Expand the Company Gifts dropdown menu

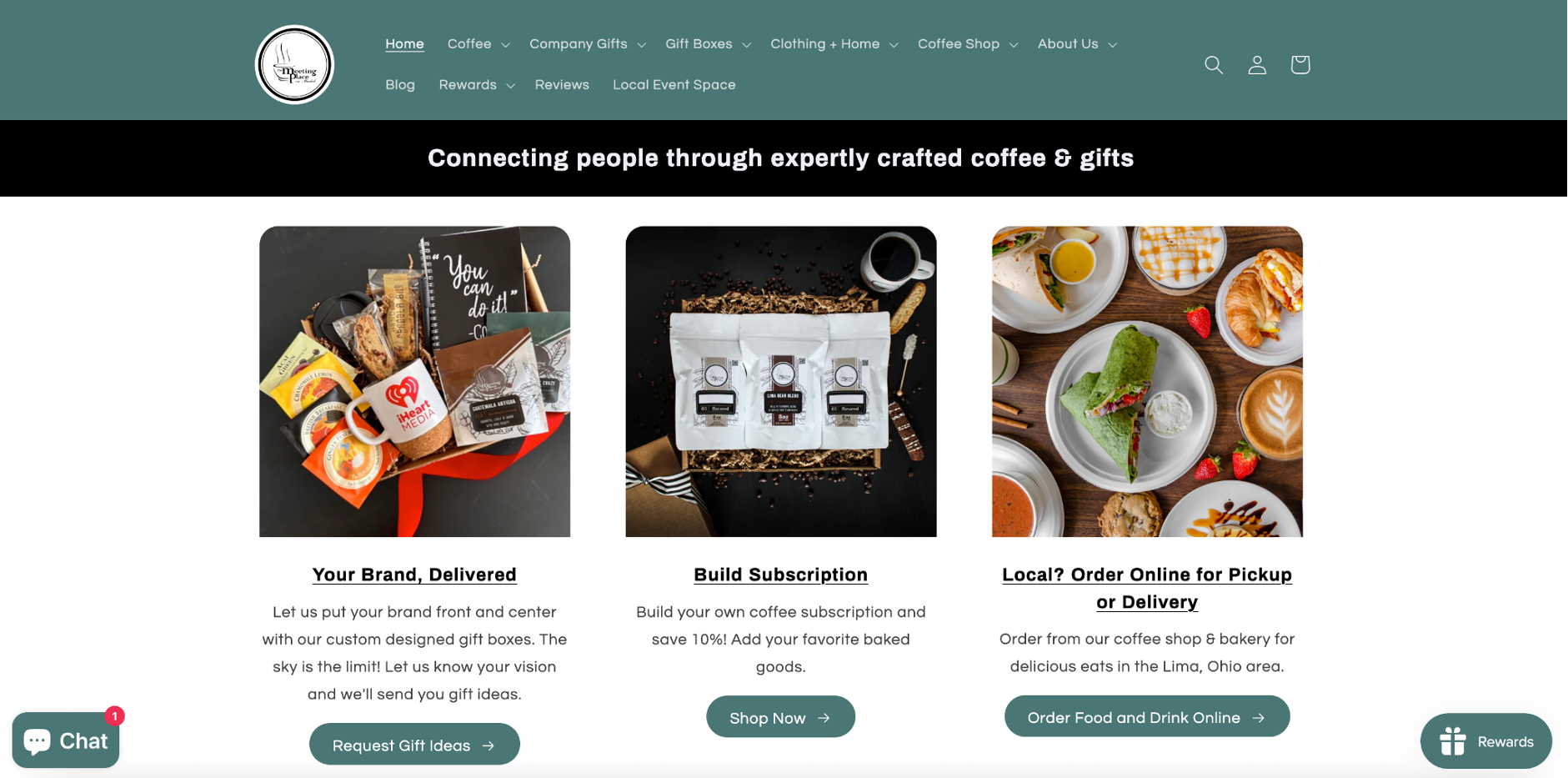pyautogui.click(x=588, y=44)
